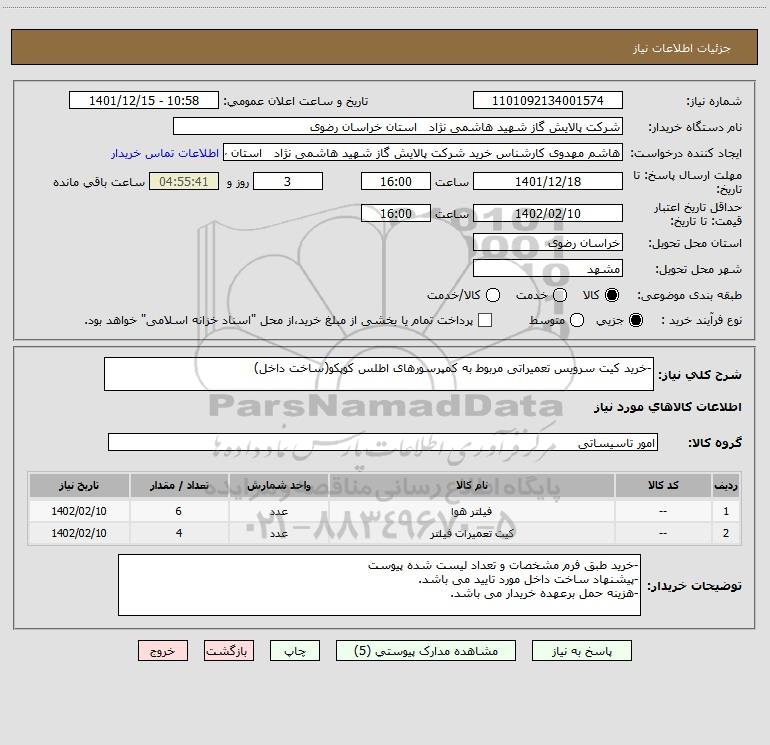Click the پاسخ به نیاز button
Image resolution: width=770 pixels, height=745 pixels.
click(581, 651)
